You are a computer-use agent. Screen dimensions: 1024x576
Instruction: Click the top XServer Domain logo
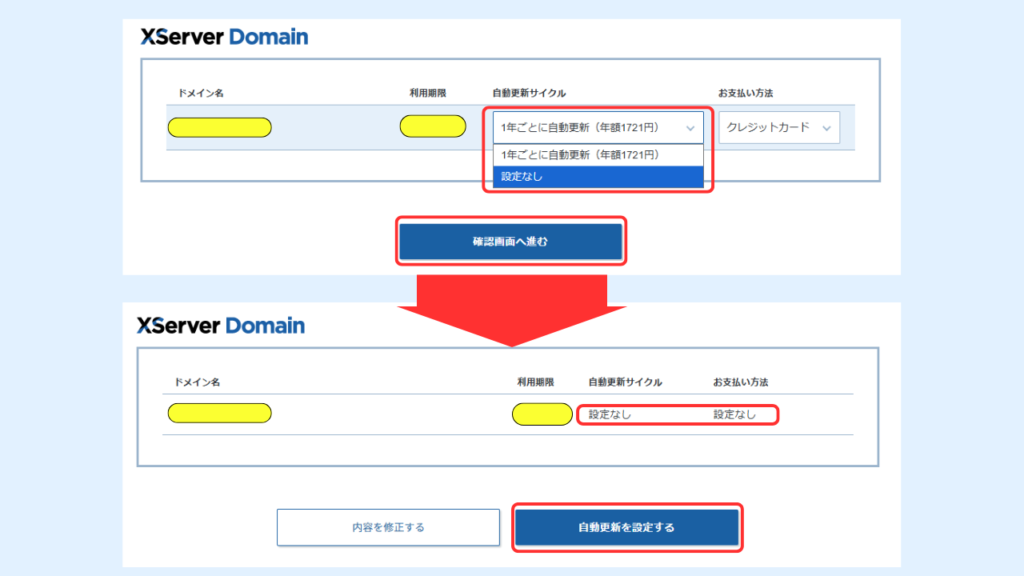(222, 36)
